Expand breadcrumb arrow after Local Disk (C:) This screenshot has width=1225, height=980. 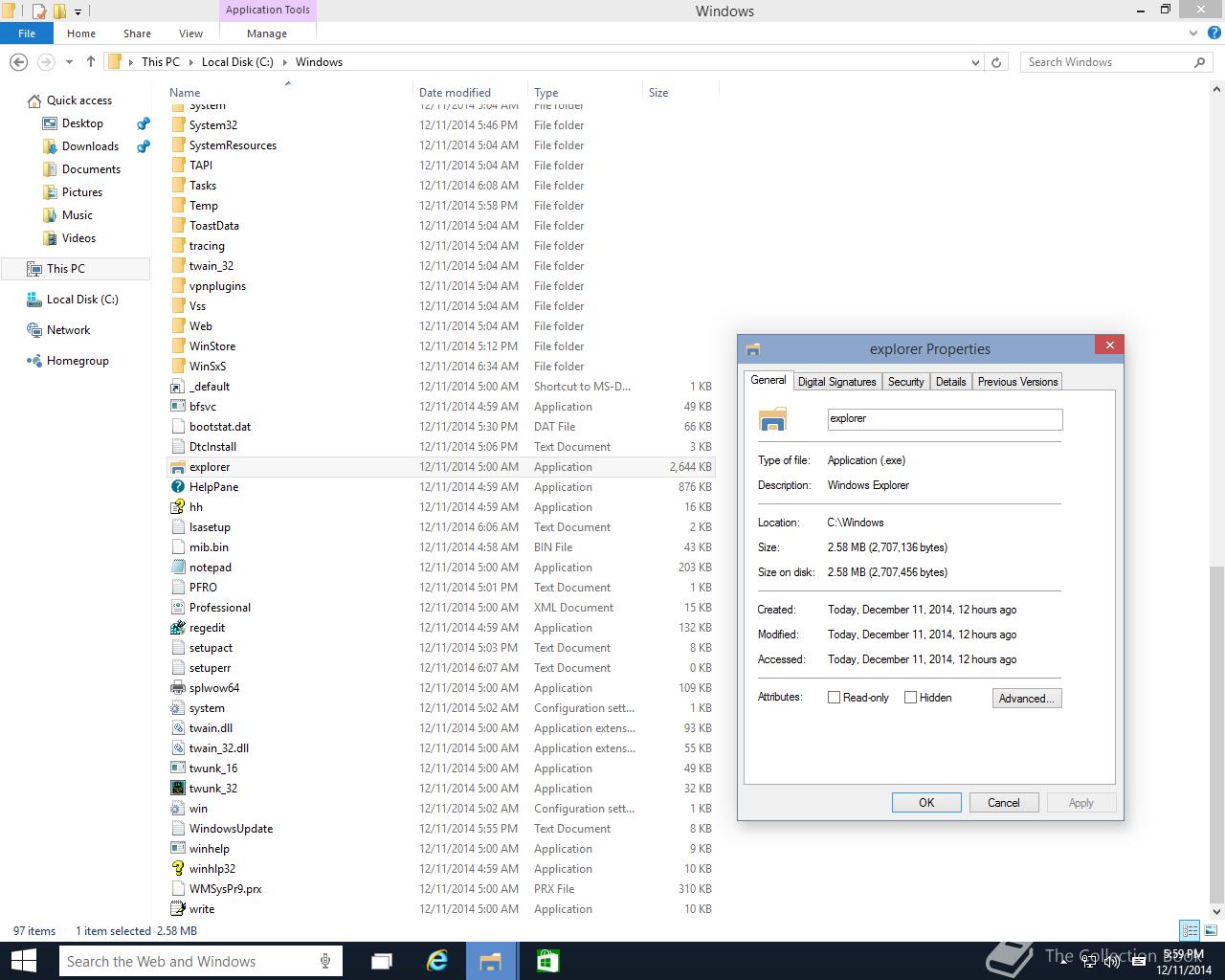284,62
